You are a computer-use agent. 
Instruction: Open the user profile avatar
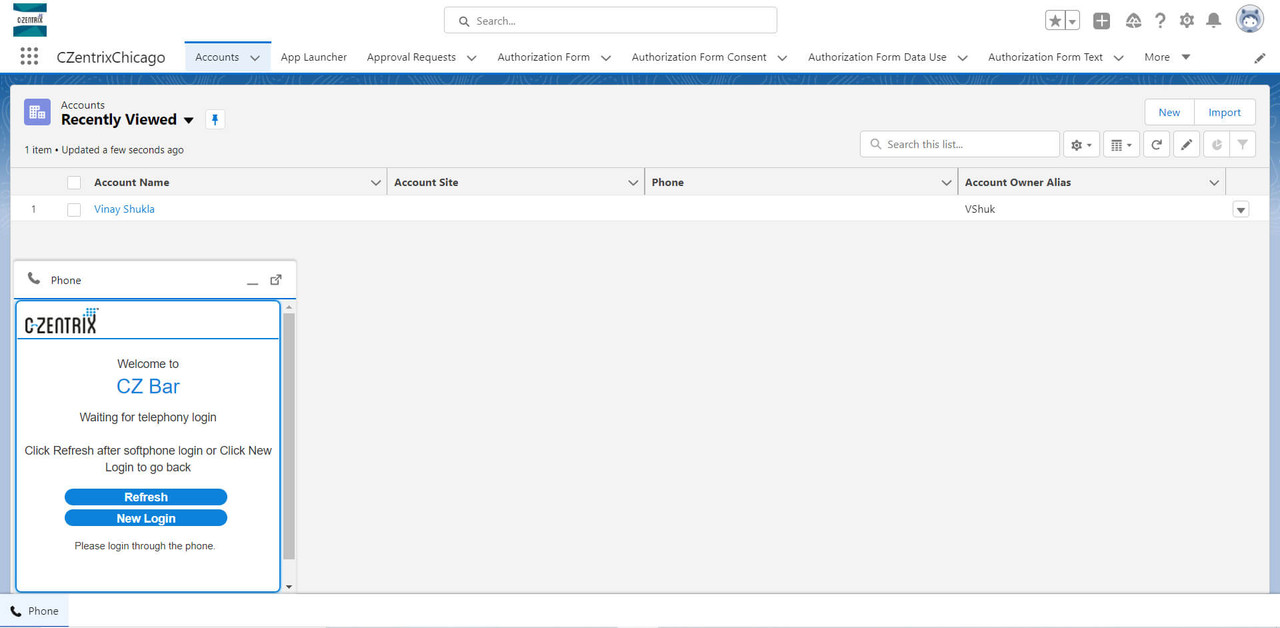(1250, 19)
